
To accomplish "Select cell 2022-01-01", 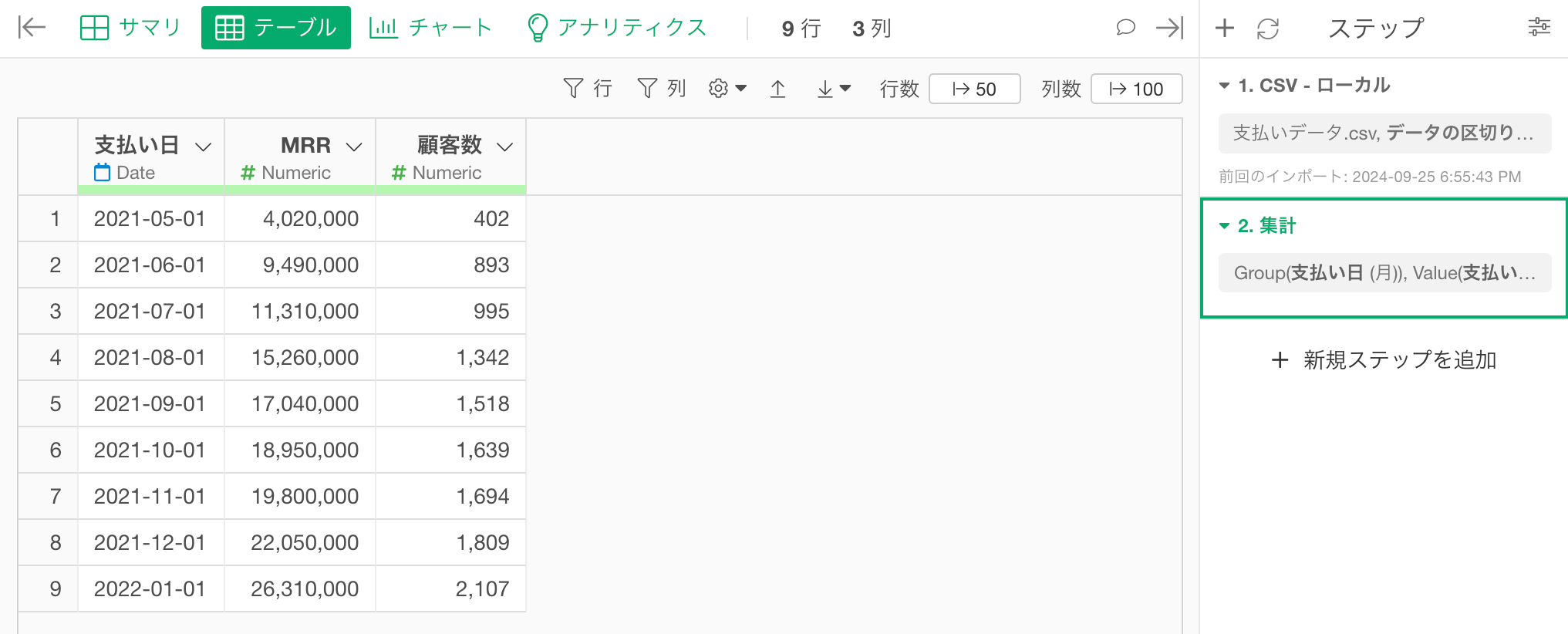I will tap(150, 588).
